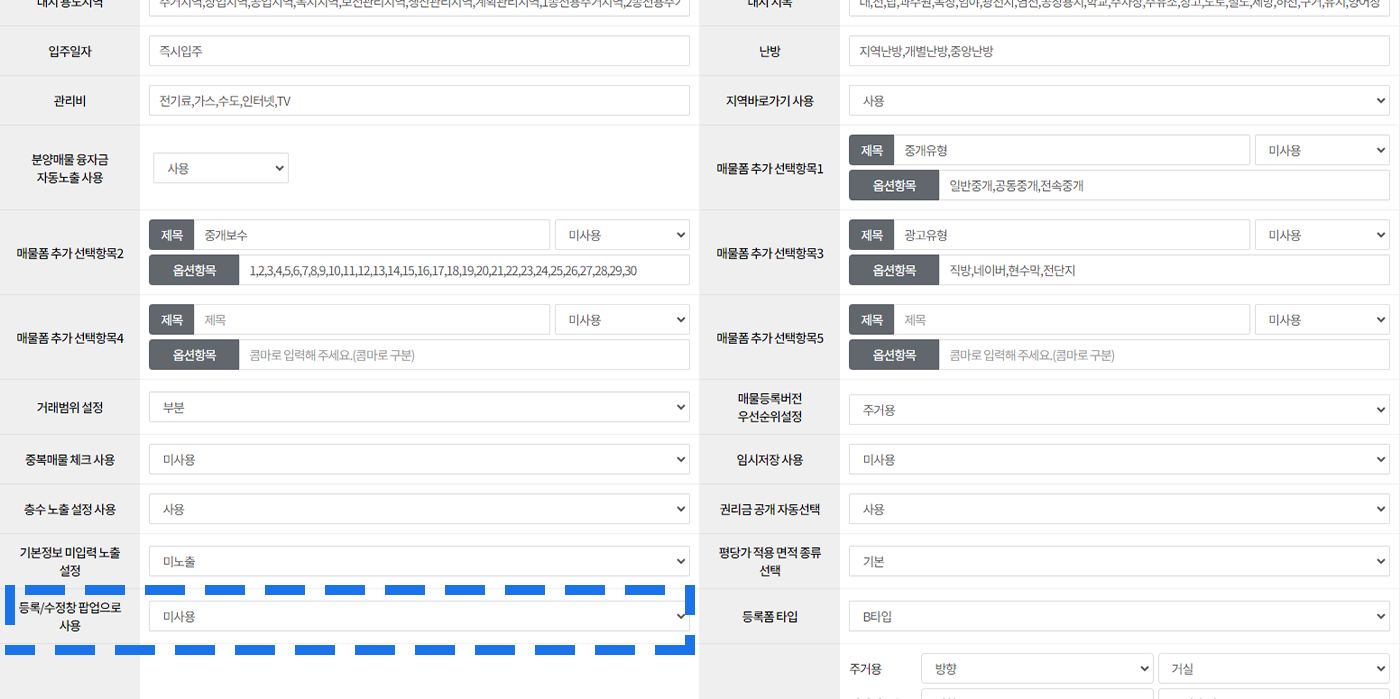Click empty 옵션항목 field in 선택항목5
The height and width of the screenshot is (699, 1400).
click(1163, 355)
